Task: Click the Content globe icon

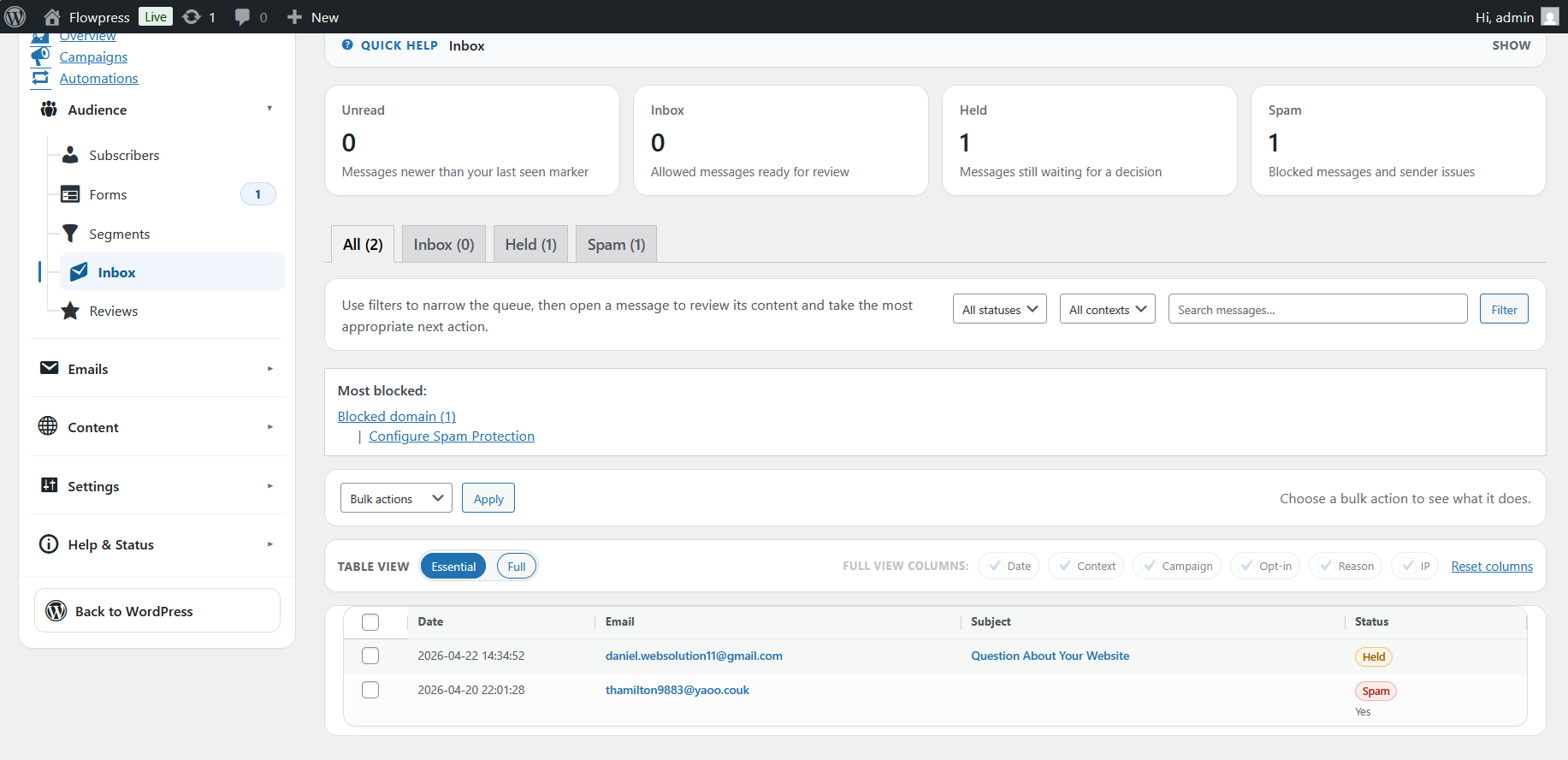Action: coord(48,426)
